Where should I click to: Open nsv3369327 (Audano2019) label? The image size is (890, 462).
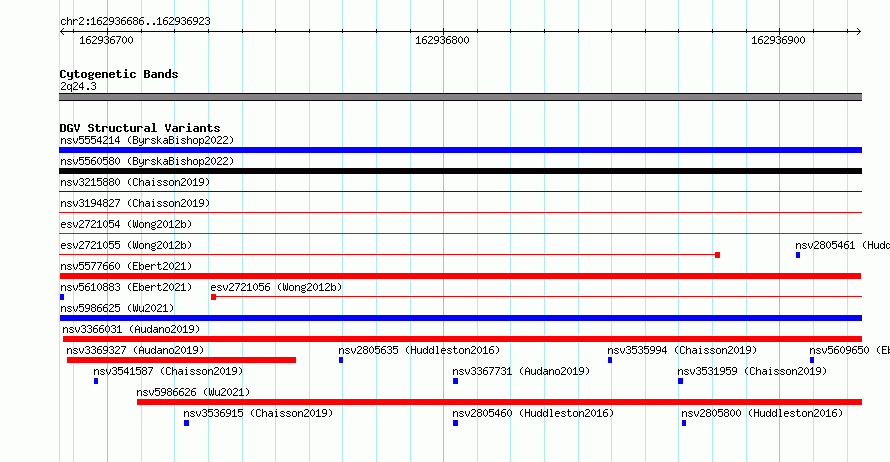(135, 350)
